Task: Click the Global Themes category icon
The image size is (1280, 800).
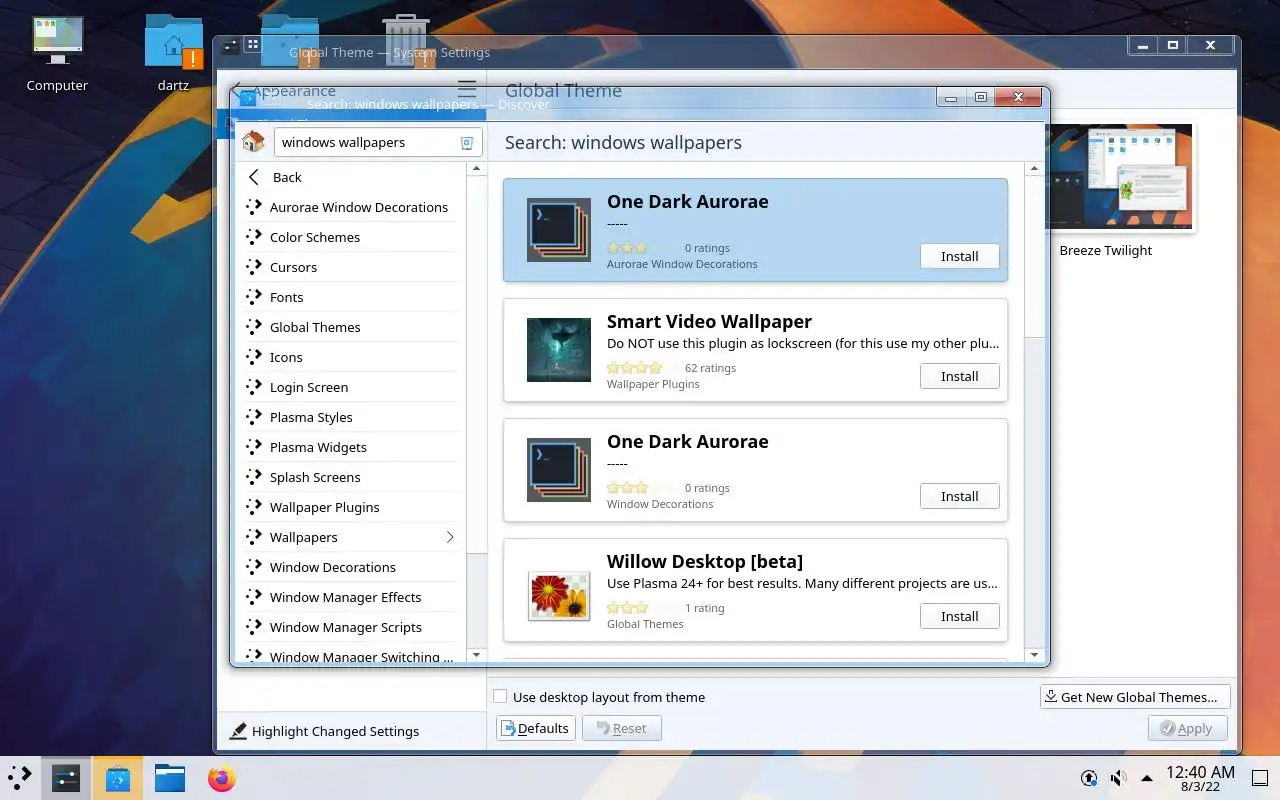Action: (x=253, y=327)
